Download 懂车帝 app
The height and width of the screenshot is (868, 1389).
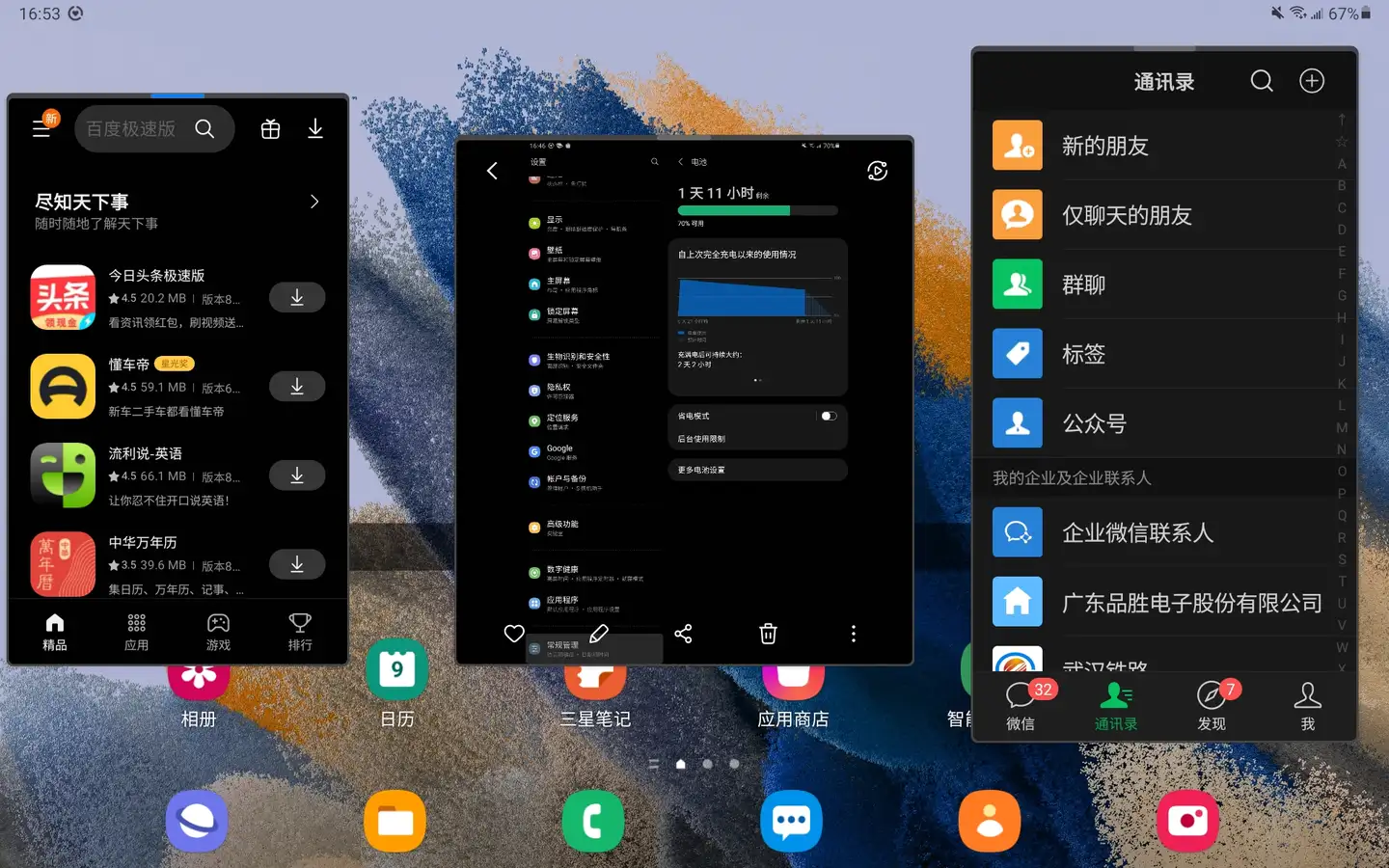tap(297, 386)
